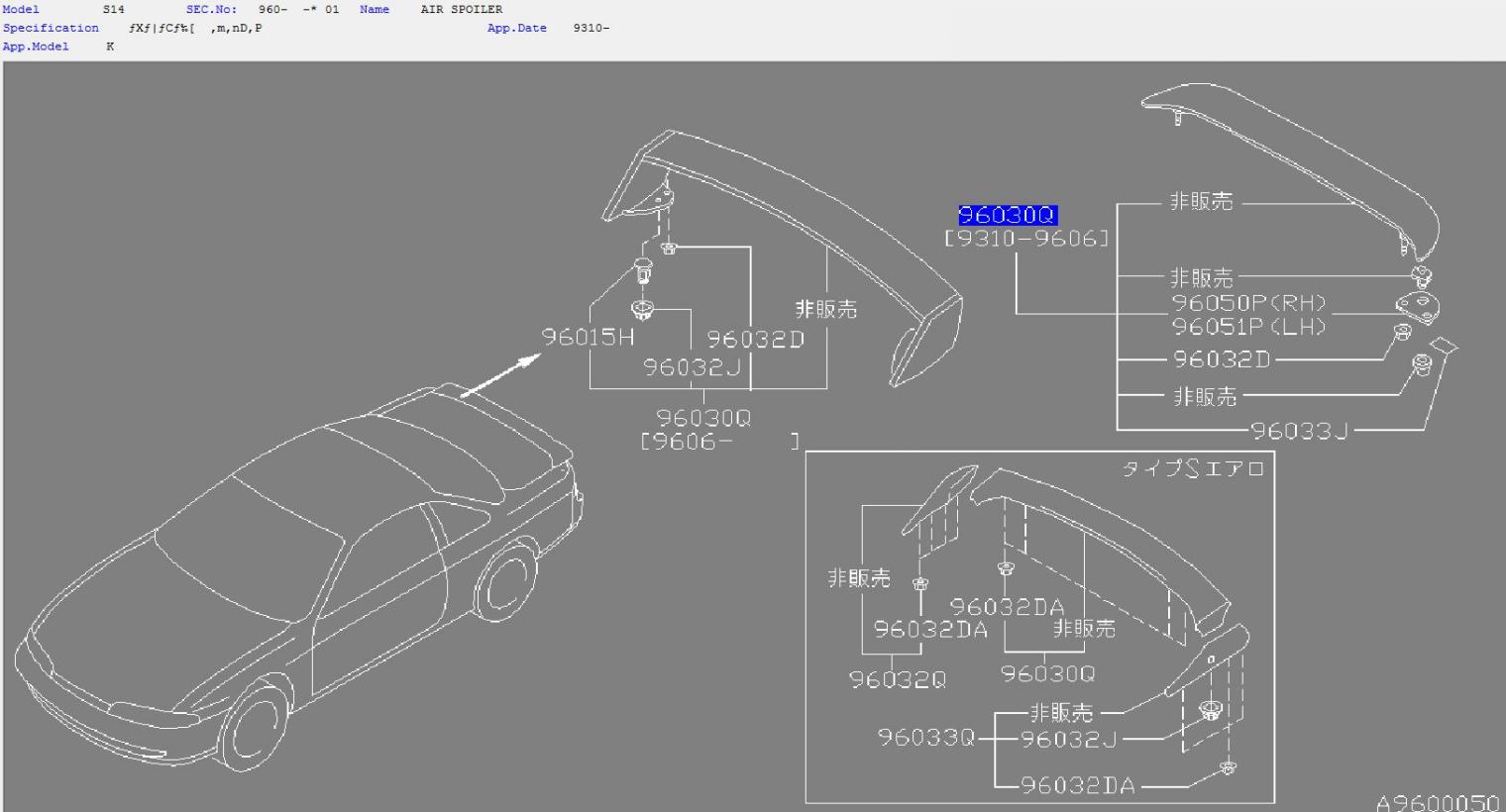The image size is (1506, 812).
Task: Select the 96051P(LH) part label
Action: coord(1248,327)
